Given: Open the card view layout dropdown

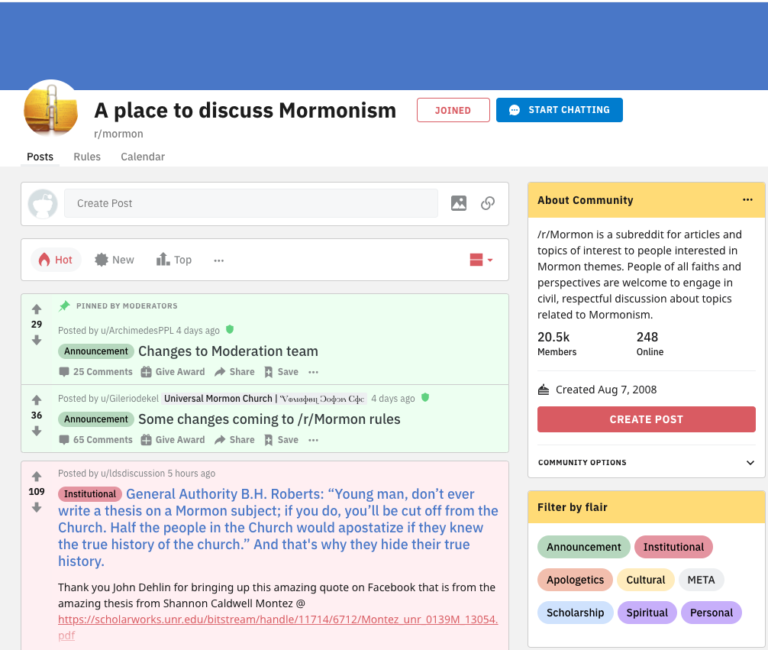Looking at the screenshot, I should point(481,260).
